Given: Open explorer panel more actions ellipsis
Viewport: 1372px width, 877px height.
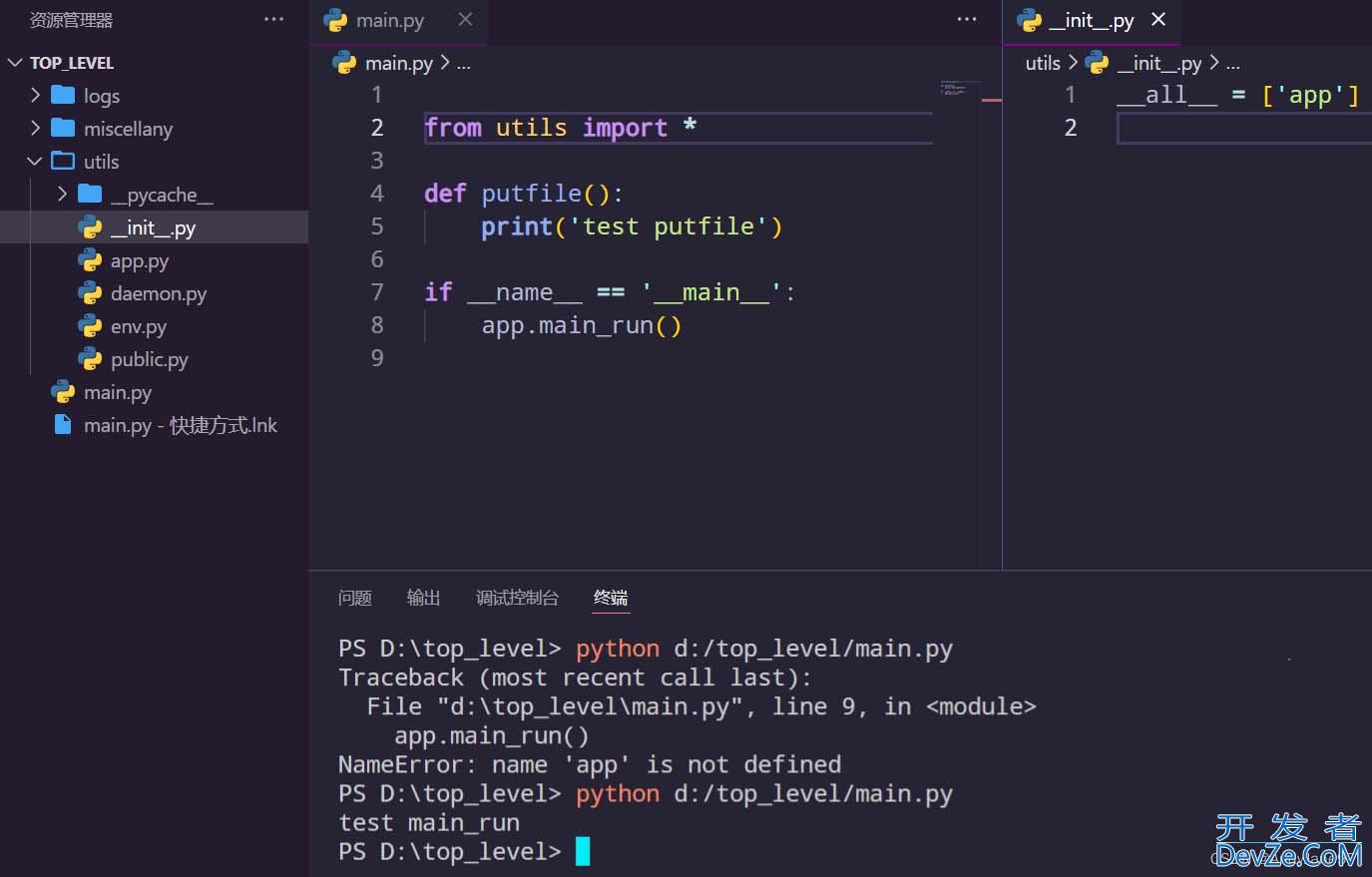Looking at the screenshot, I should 273,19.
